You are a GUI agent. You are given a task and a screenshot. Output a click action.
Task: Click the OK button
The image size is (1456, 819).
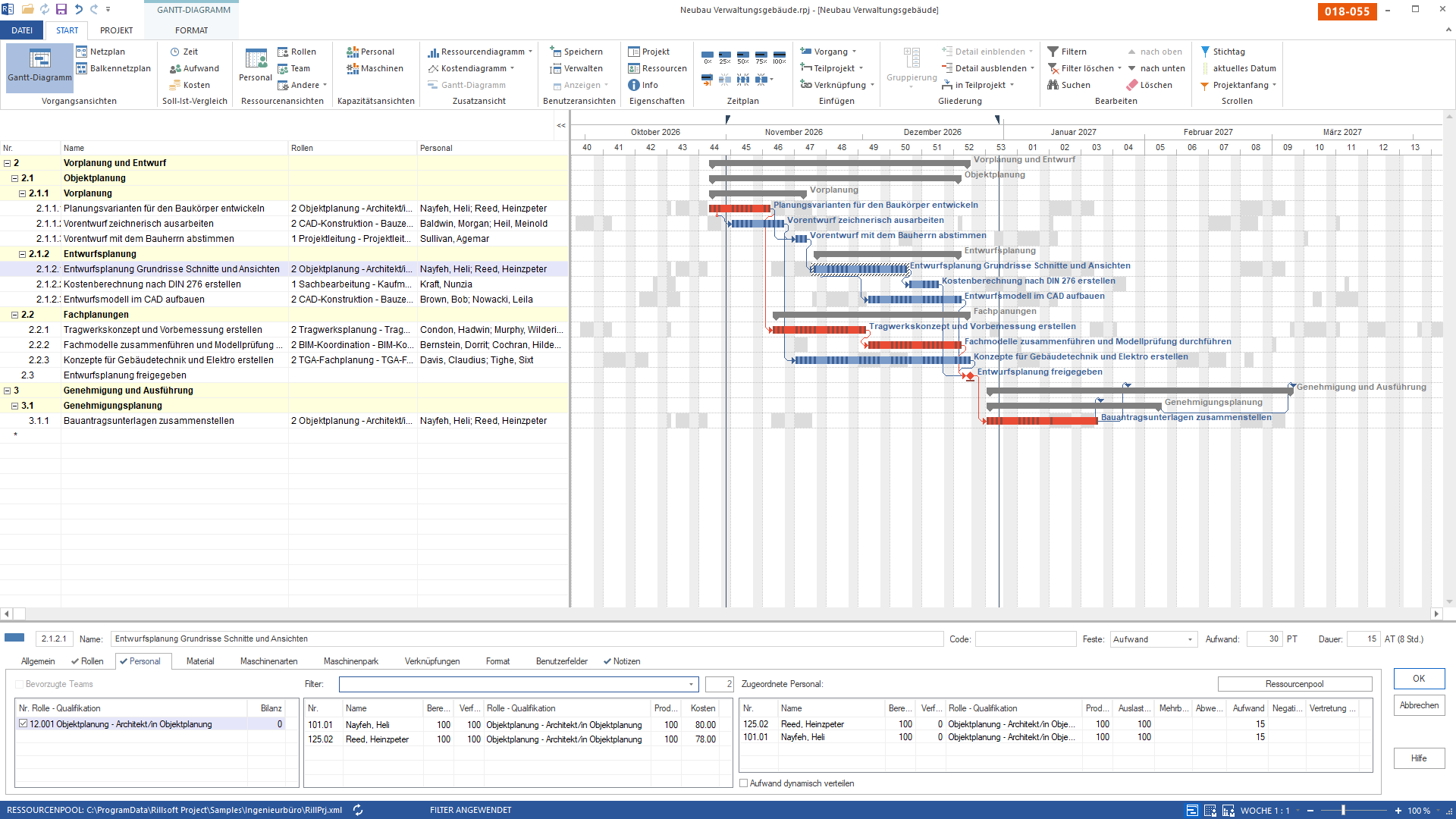point(1419,679)
